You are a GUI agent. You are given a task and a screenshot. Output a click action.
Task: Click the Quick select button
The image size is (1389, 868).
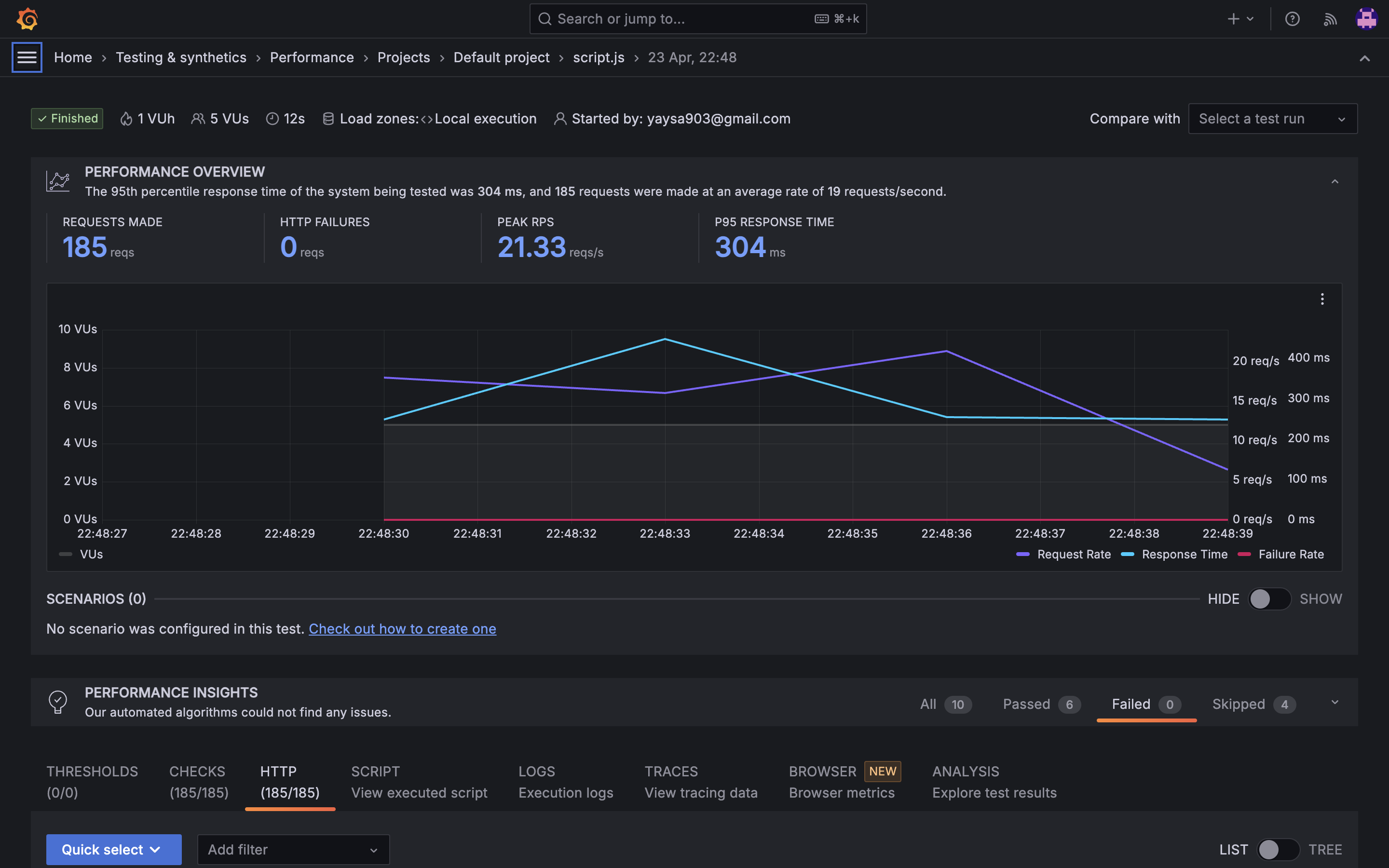114,849
